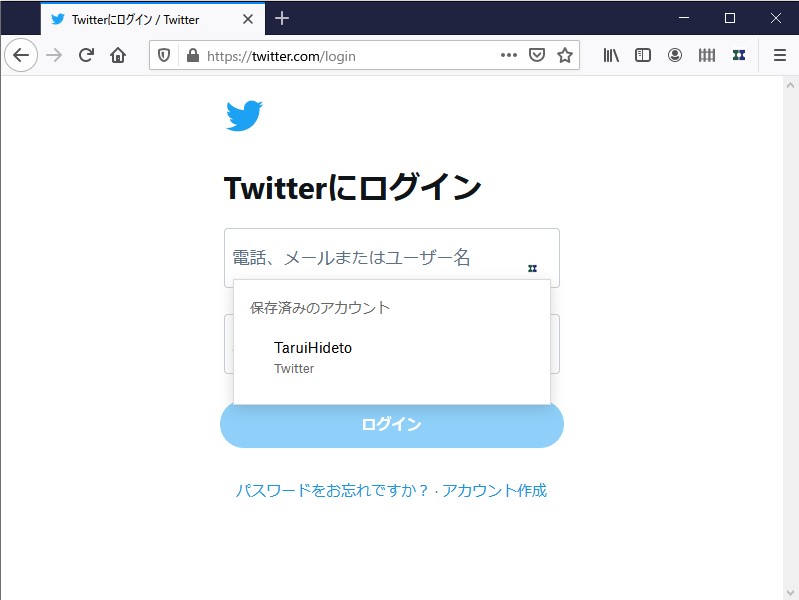
Task: Click the scrollbar up arrow
Action: (790, 85)
